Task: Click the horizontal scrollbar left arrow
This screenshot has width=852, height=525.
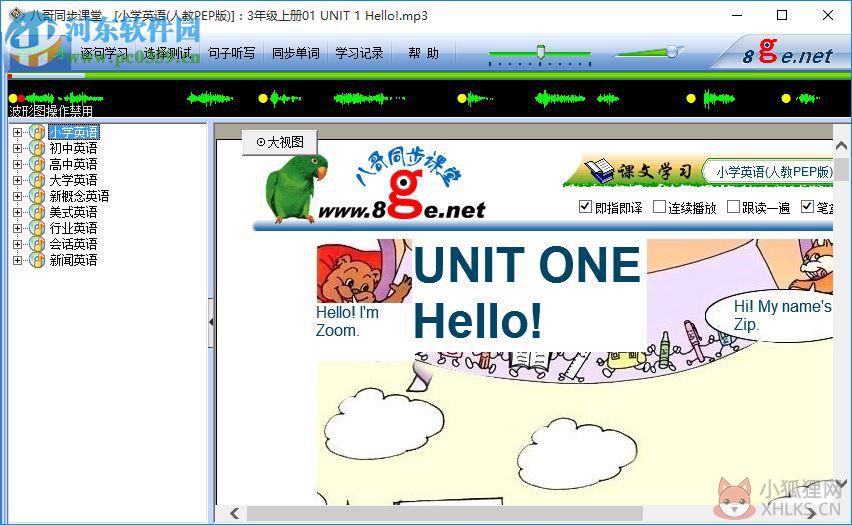Action: coord(235,513)
